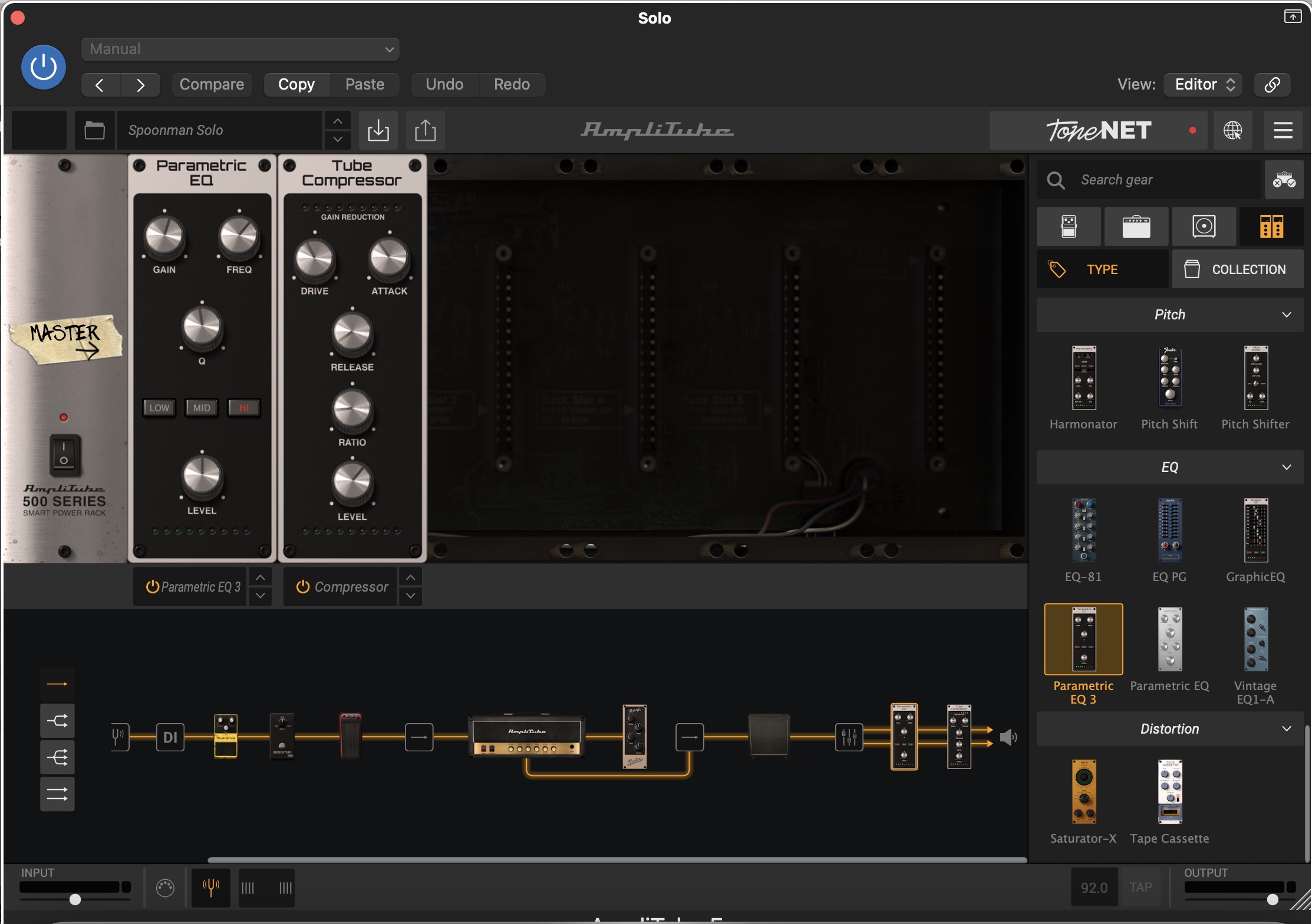The image size is (1312, 924).
Task: Select the Pitch Shift gear thumbnail
Action: pyautogui.click(x=1170, y=378)
